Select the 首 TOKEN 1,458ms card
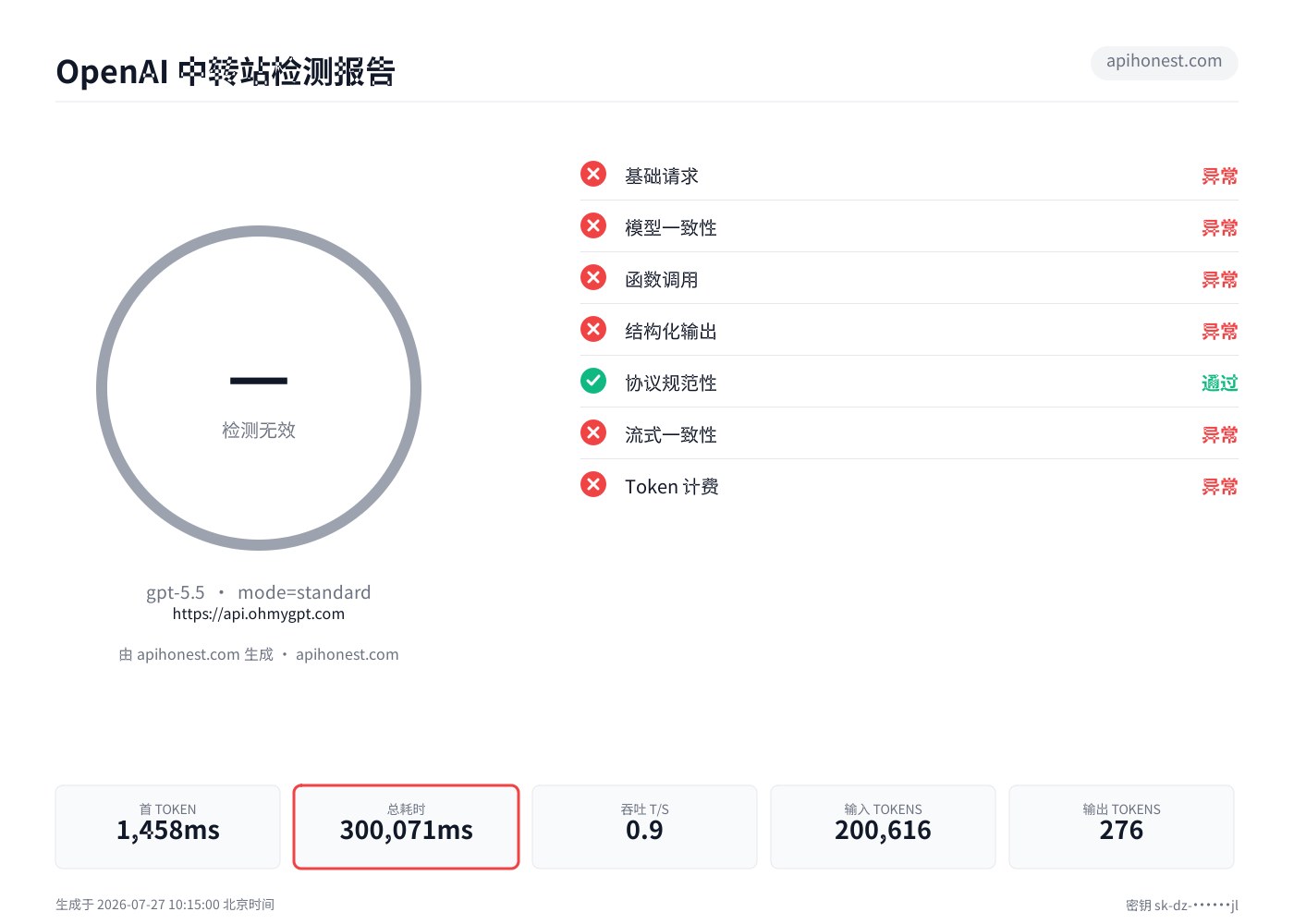The height and width of the screenshot is (924, 1294). point(167,827)
